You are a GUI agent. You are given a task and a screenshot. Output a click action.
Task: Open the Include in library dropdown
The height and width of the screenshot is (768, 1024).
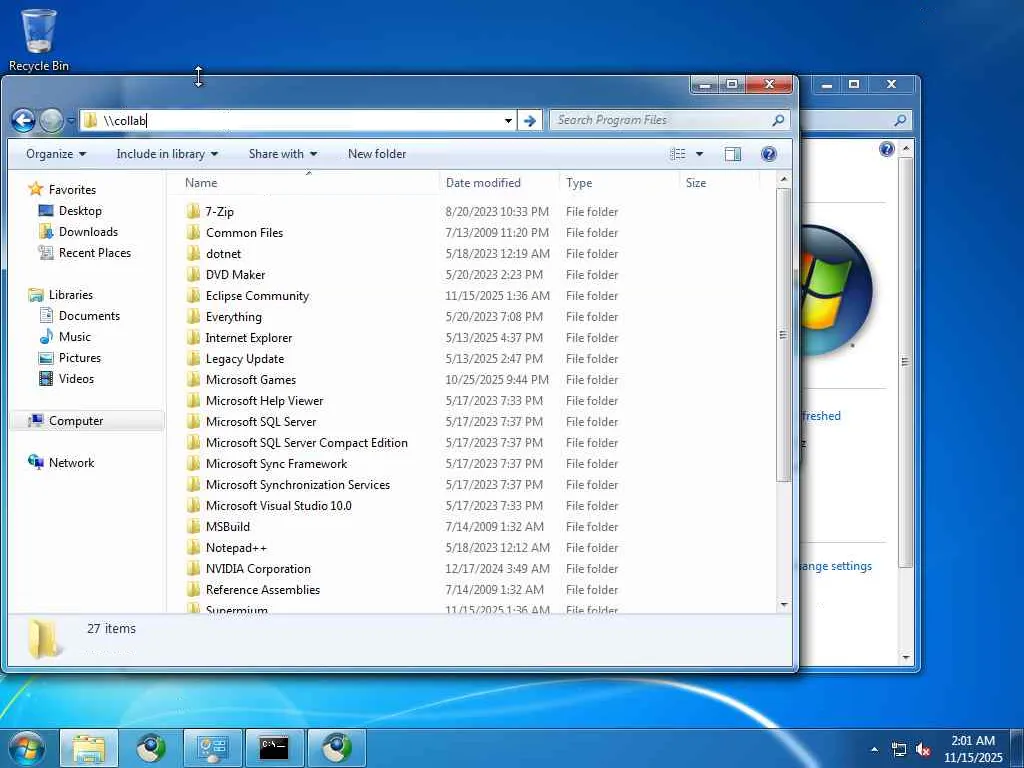(x=167, y=154)
